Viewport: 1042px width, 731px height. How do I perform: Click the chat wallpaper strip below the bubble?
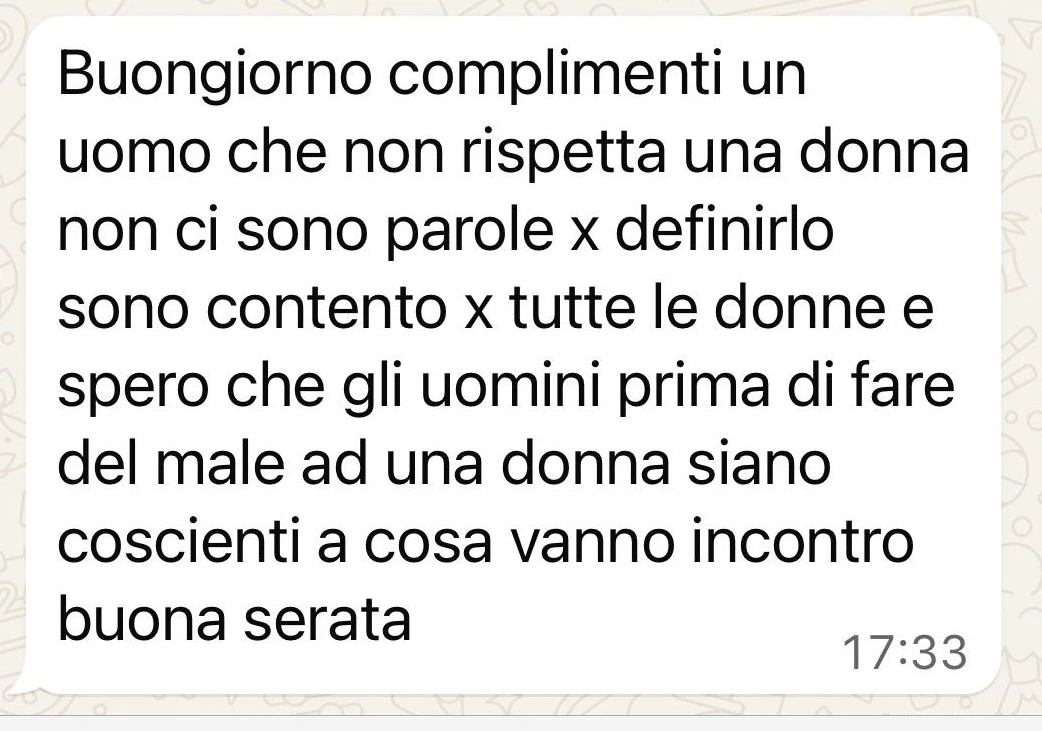(x=521, y=706)
